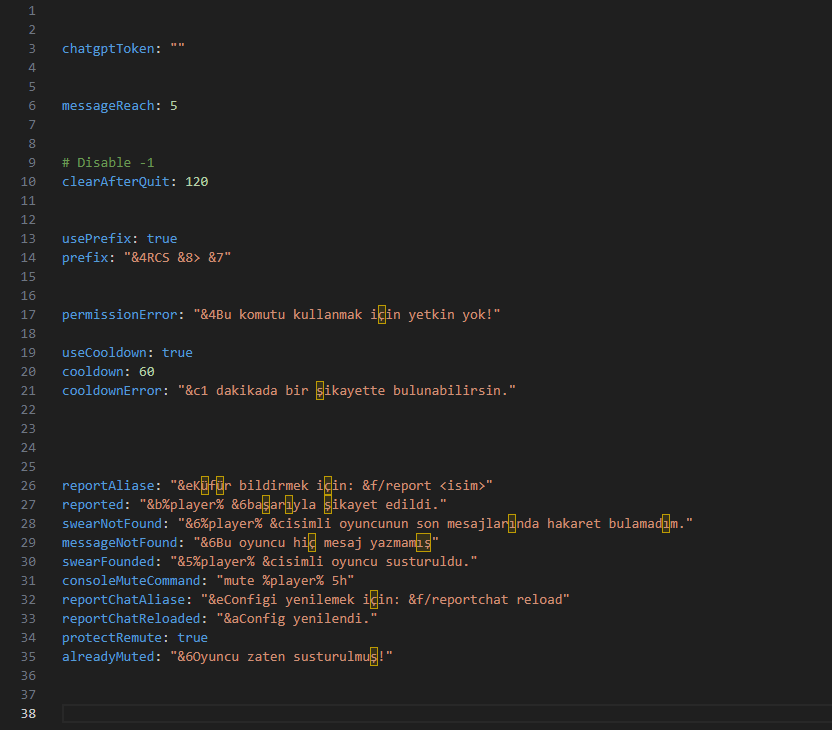
Task: Click line number 17 in gutter
Action: [x=28, y=315]
